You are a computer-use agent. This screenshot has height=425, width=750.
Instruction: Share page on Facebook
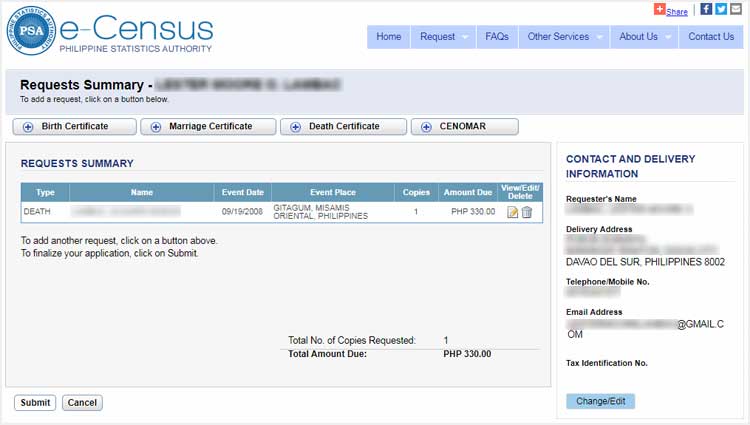pos(706,9)
